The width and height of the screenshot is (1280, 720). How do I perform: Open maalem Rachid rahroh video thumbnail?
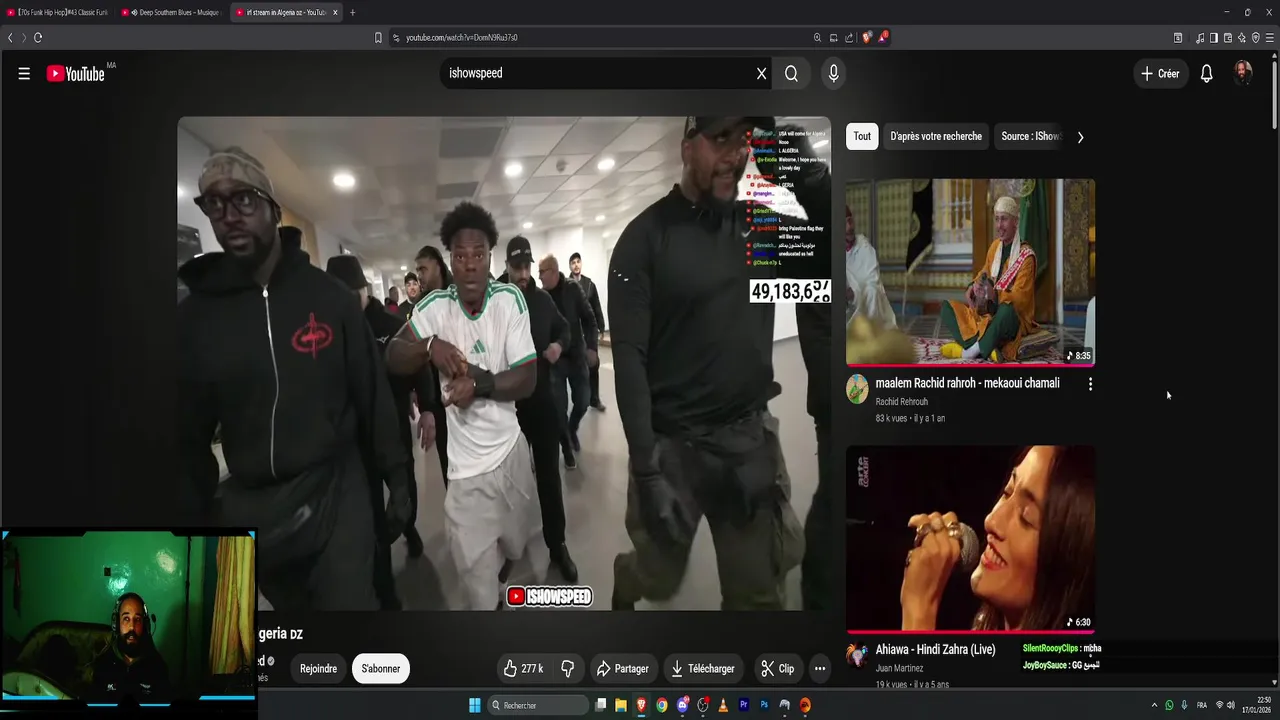pos(970,272)
